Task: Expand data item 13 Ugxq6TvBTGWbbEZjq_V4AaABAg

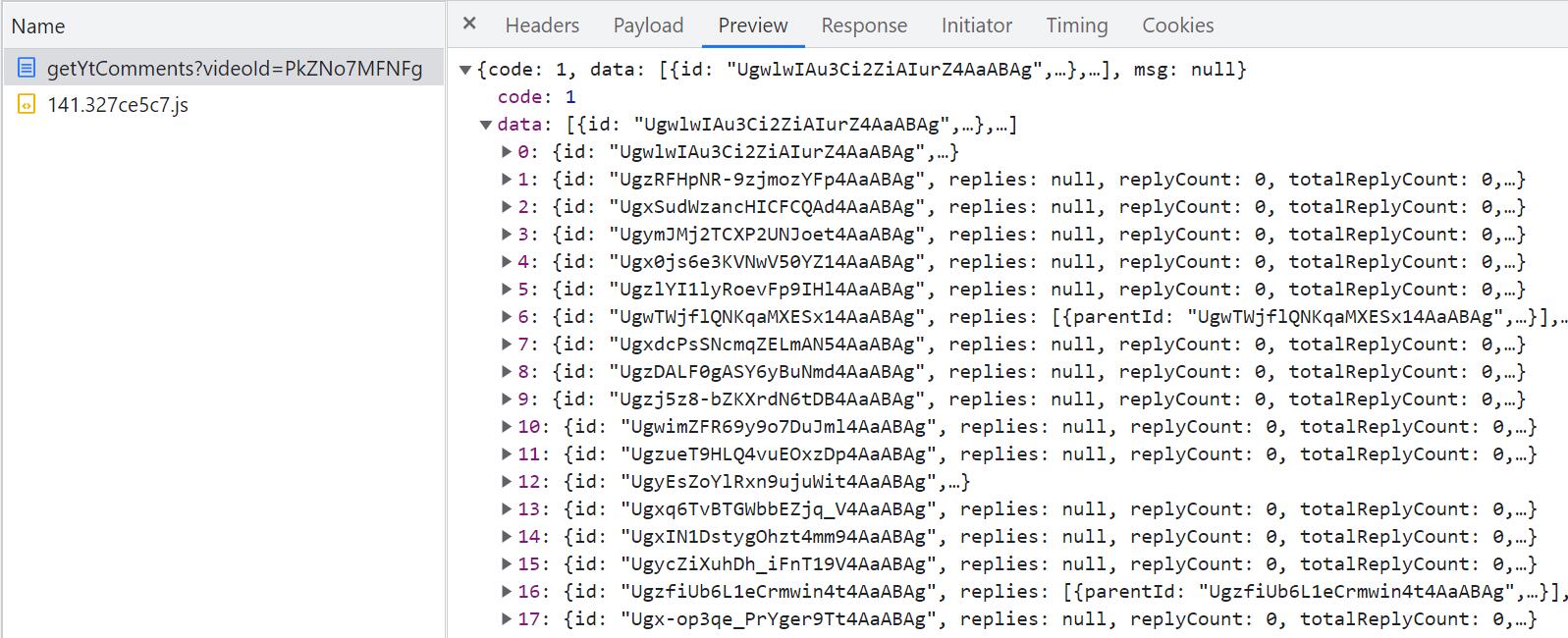Action: (x=507, y=509)
